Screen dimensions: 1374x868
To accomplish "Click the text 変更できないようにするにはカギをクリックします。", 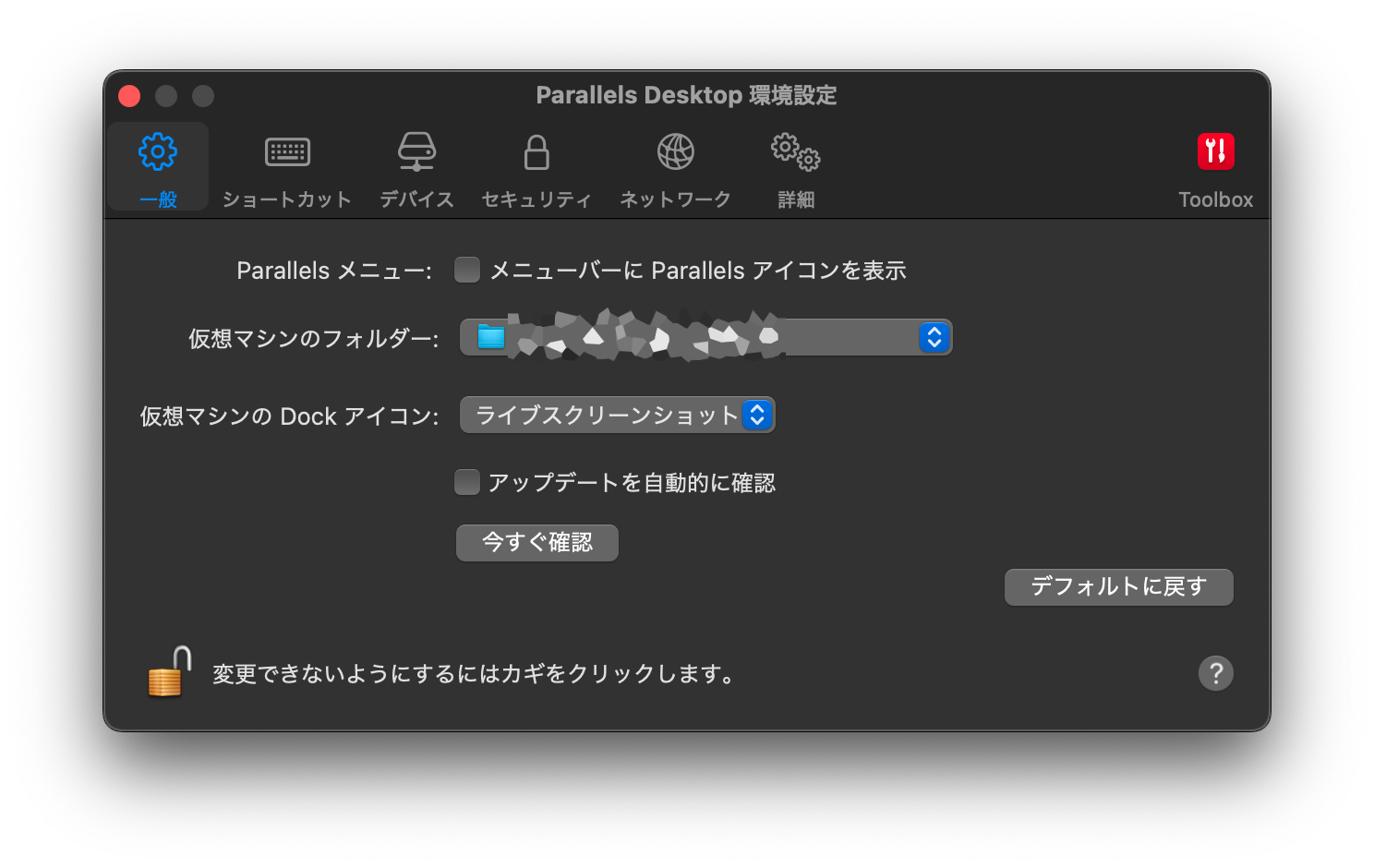I will pos(476,674).
